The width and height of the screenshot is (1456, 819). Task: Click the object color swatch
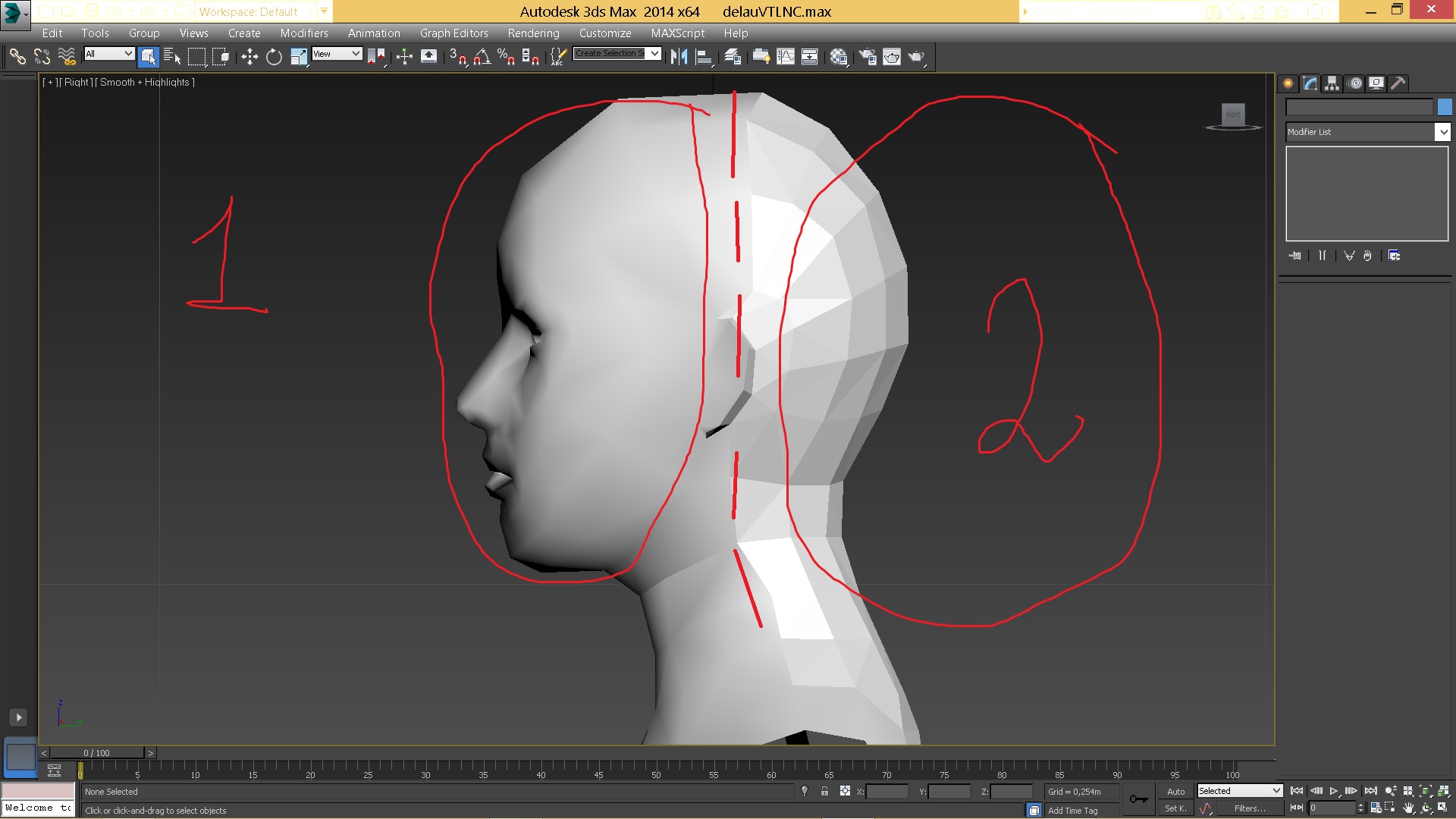1444,108
